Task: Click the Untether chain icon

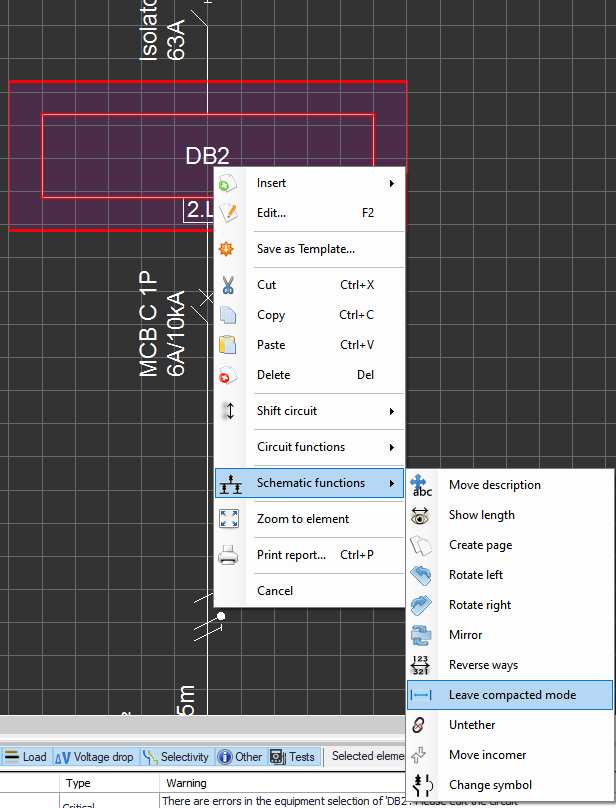Action: coord(419,725)
